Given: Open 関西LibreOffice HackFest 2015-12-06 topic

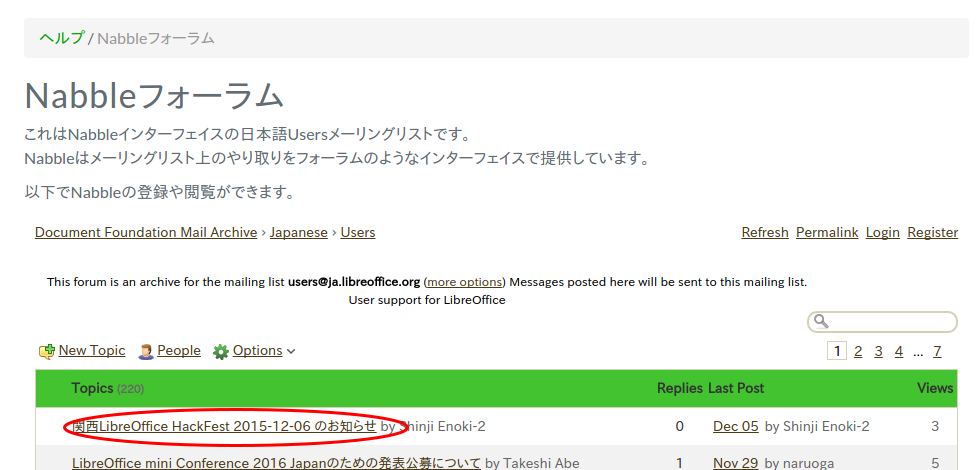Looking at the screenshot, I should coord(224,426).
